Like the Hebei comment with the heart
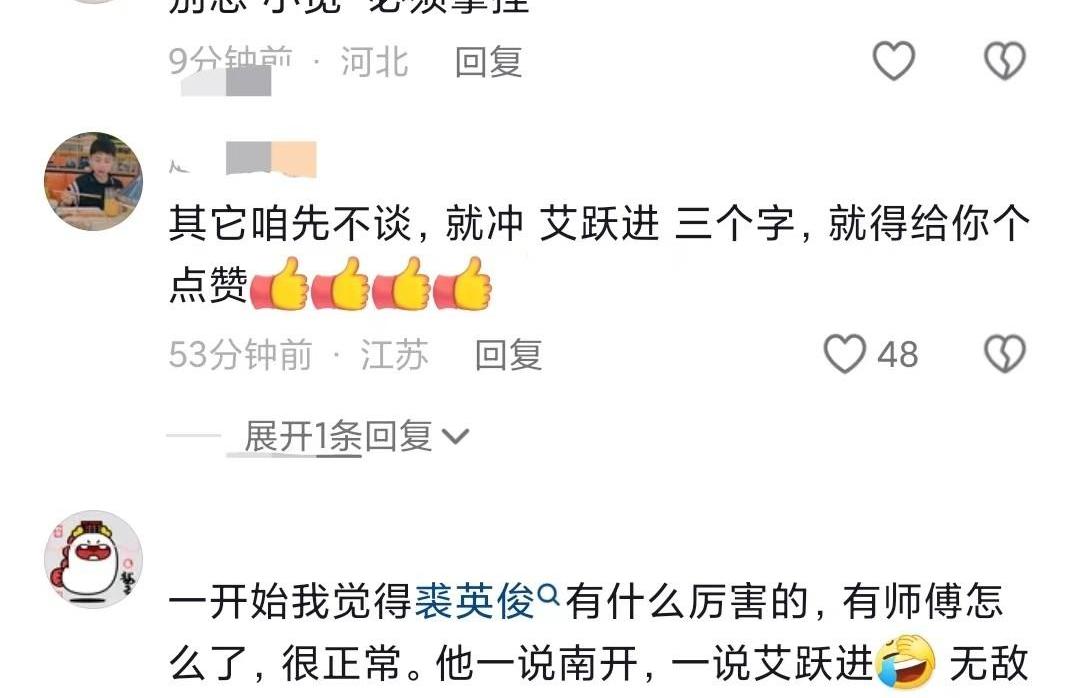This screenshot has width=1080, height=698. [893, 61]
